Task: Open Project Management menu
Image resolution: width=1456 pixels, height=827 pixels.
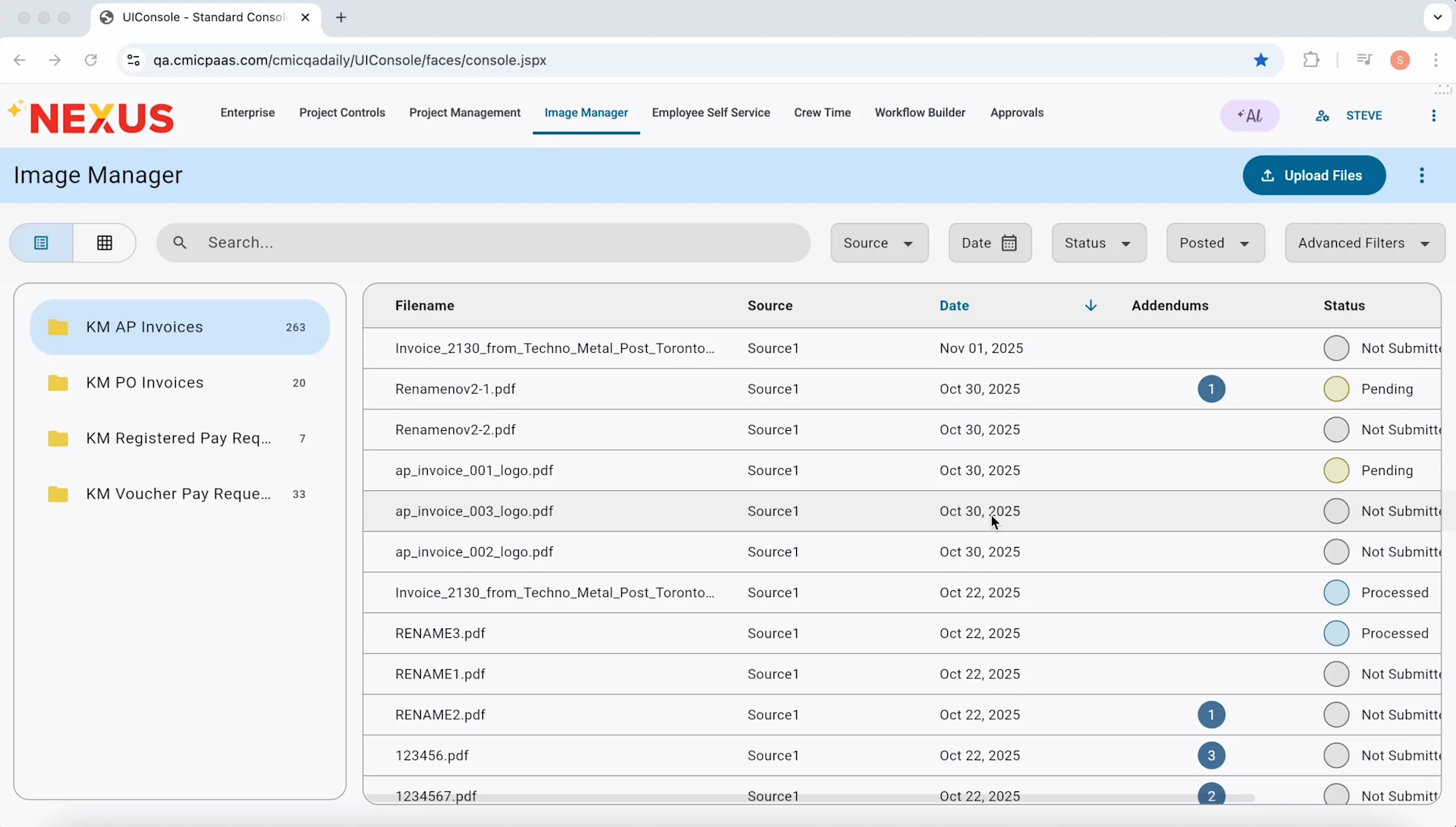Action: [465, 112]
